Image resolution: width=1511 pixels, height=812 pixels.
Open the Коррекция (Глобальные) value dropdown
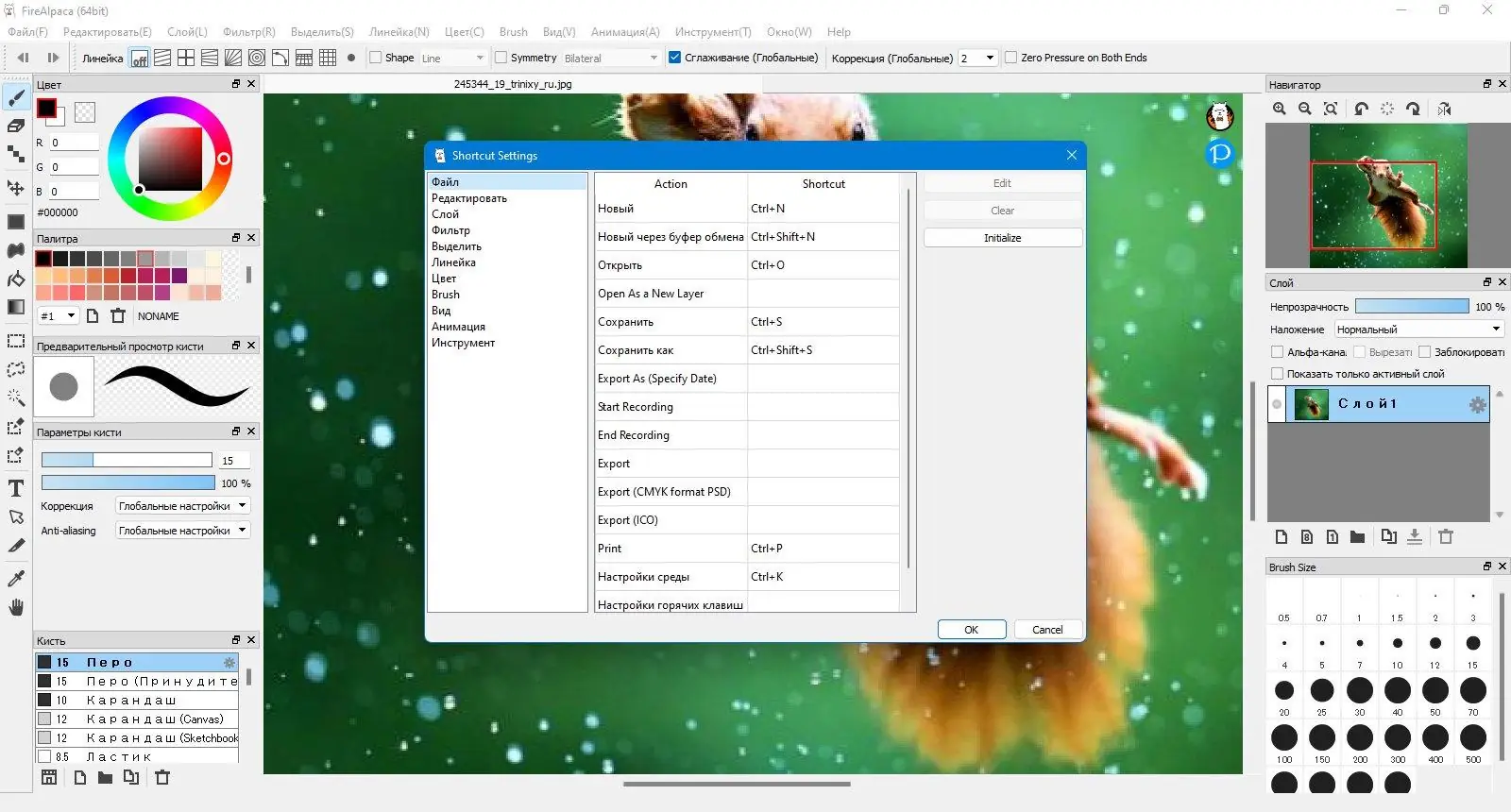[977, 59]
